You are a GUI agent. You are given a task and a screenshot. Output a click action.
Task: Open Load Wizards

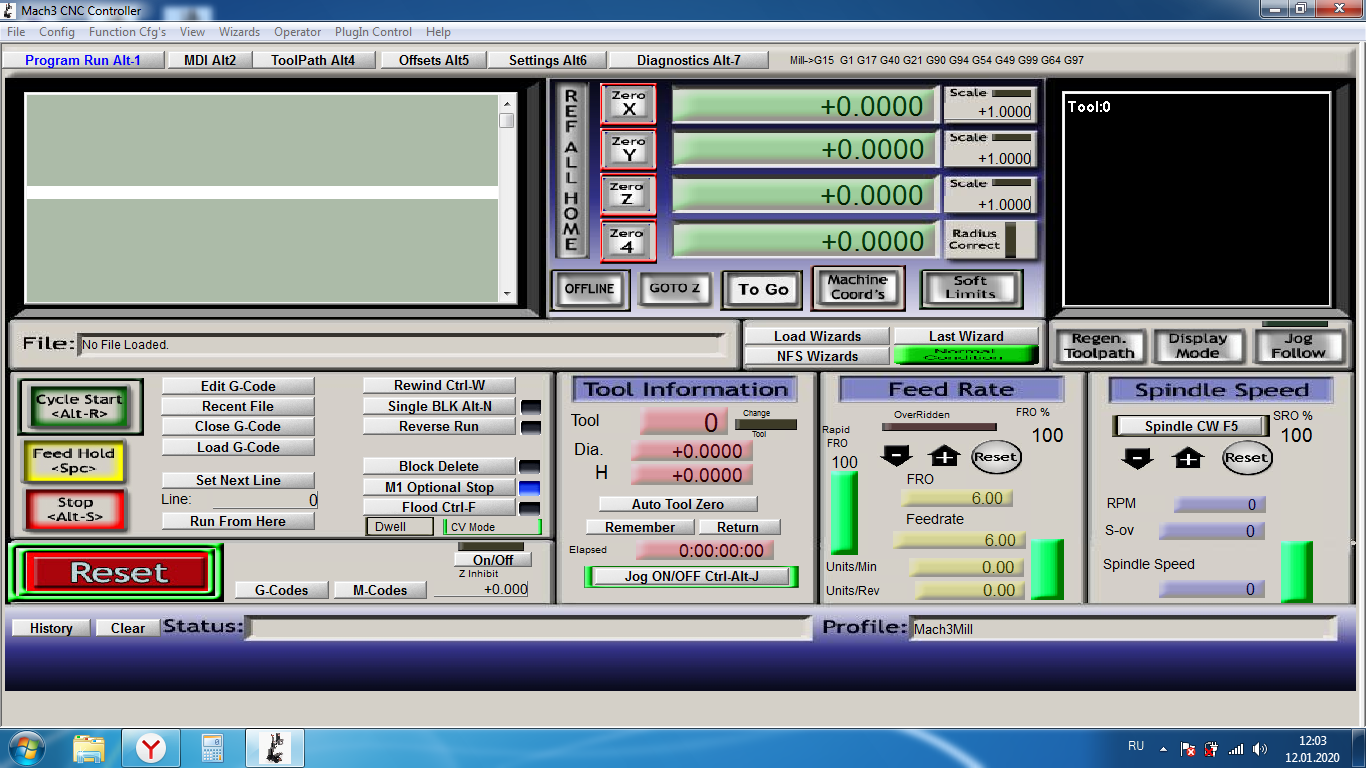click(817, 336)
